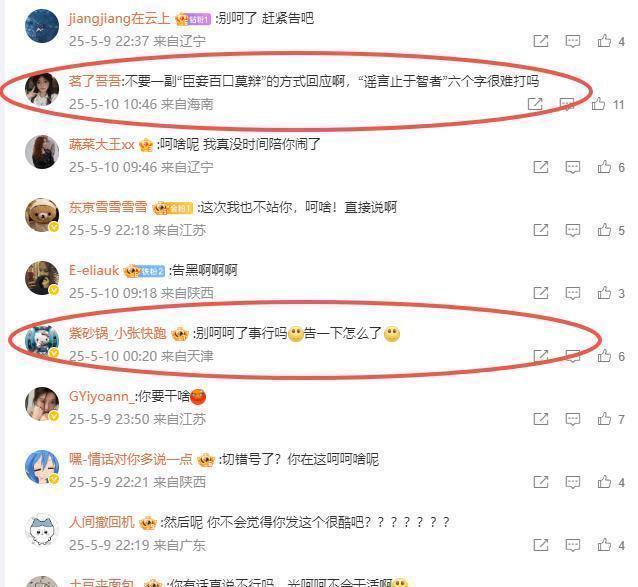Click 东京雪雪雪雪's bear avatar
This screenshot has height=587, width=638.
42,215
